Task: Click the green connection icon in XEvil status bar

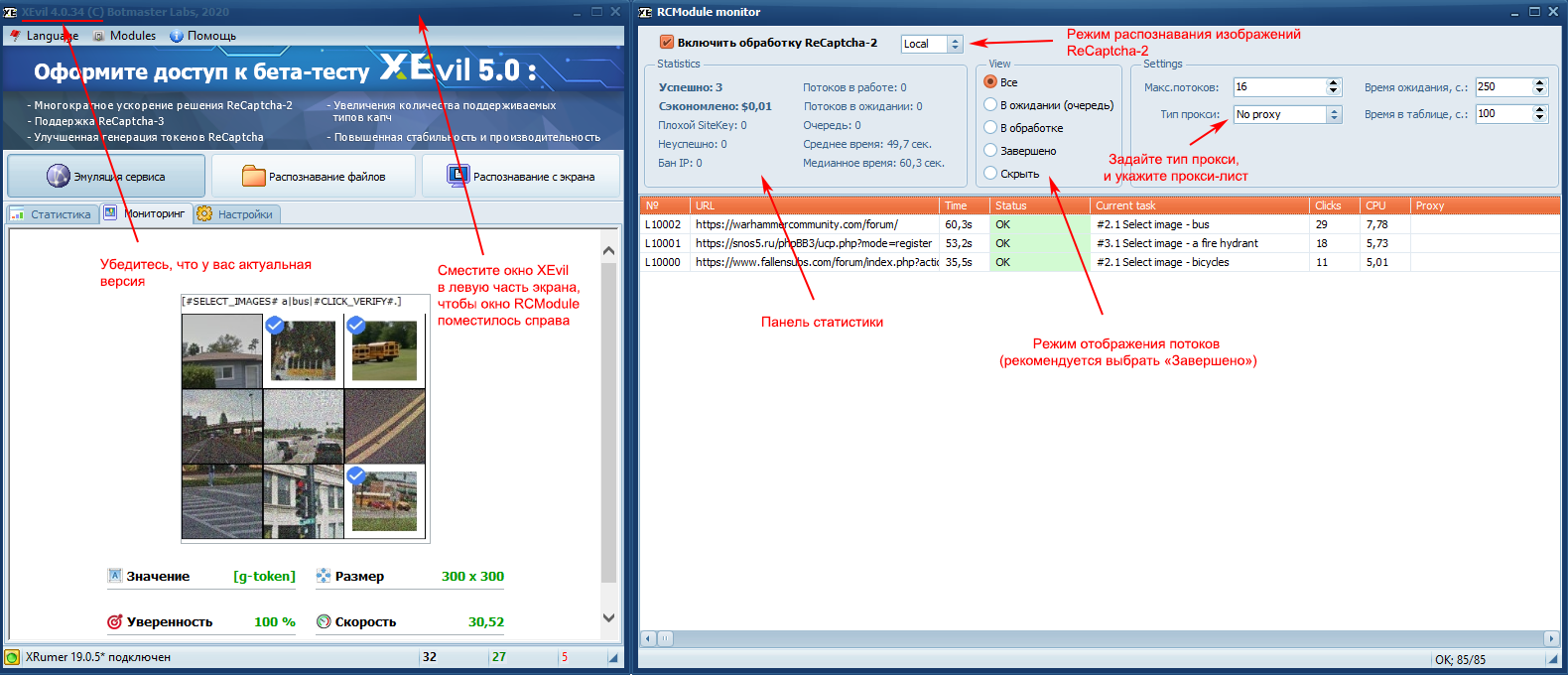Action: click(12, 657)
